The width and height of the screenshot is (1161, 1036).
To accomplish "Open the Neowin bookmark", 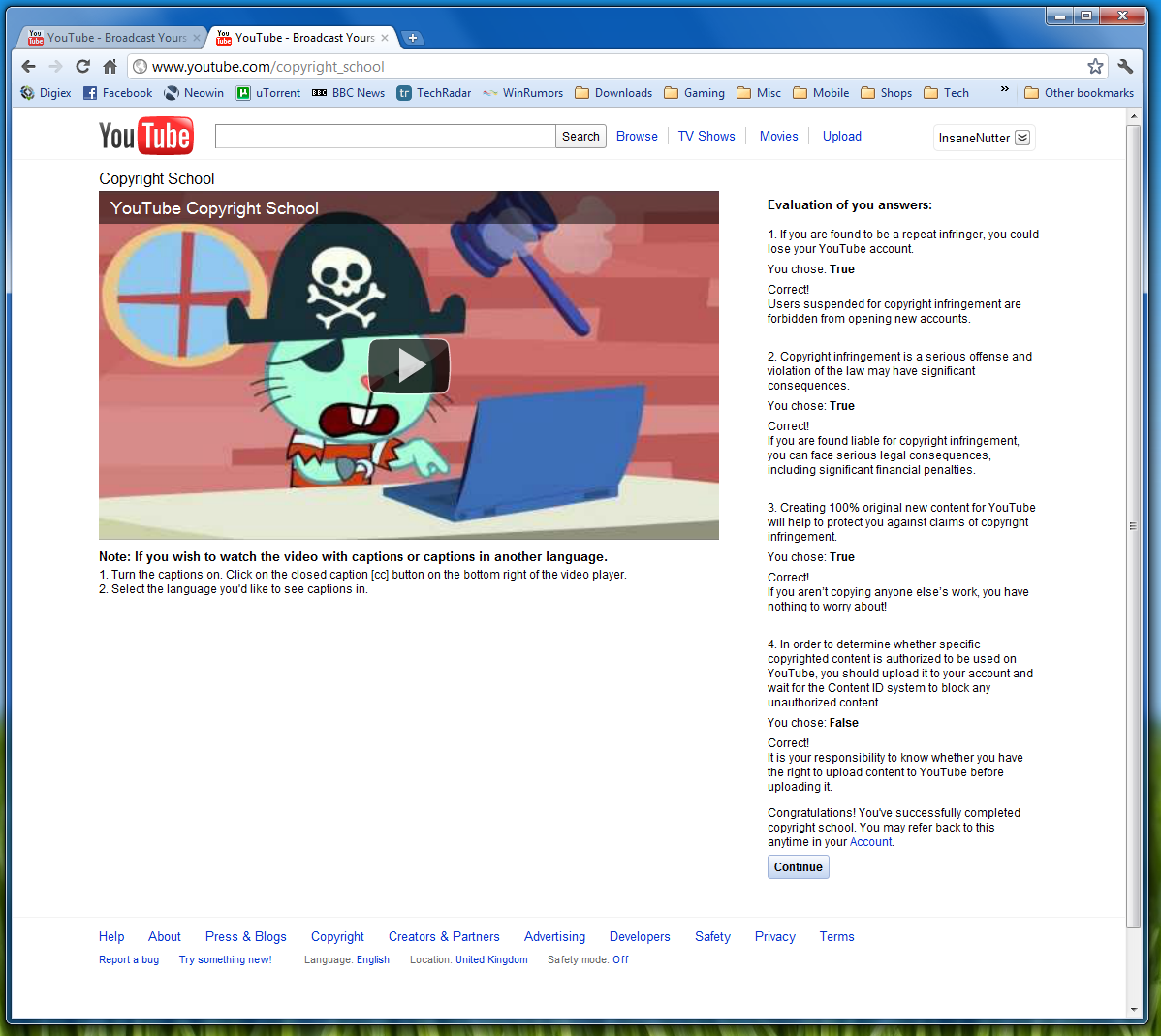I will point(194,93).
